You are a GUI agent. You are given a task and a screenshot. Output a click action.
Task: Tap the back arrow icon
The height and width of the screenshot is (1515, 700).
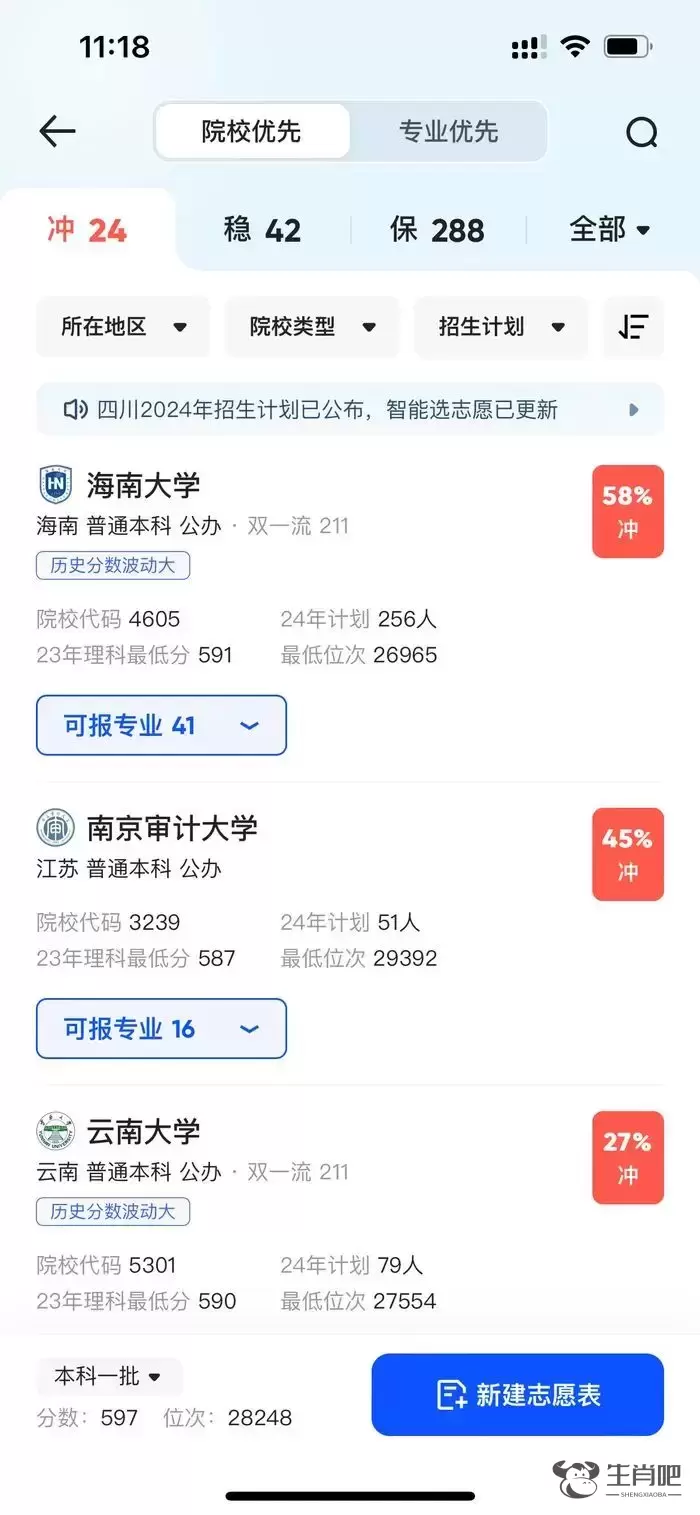57,131
